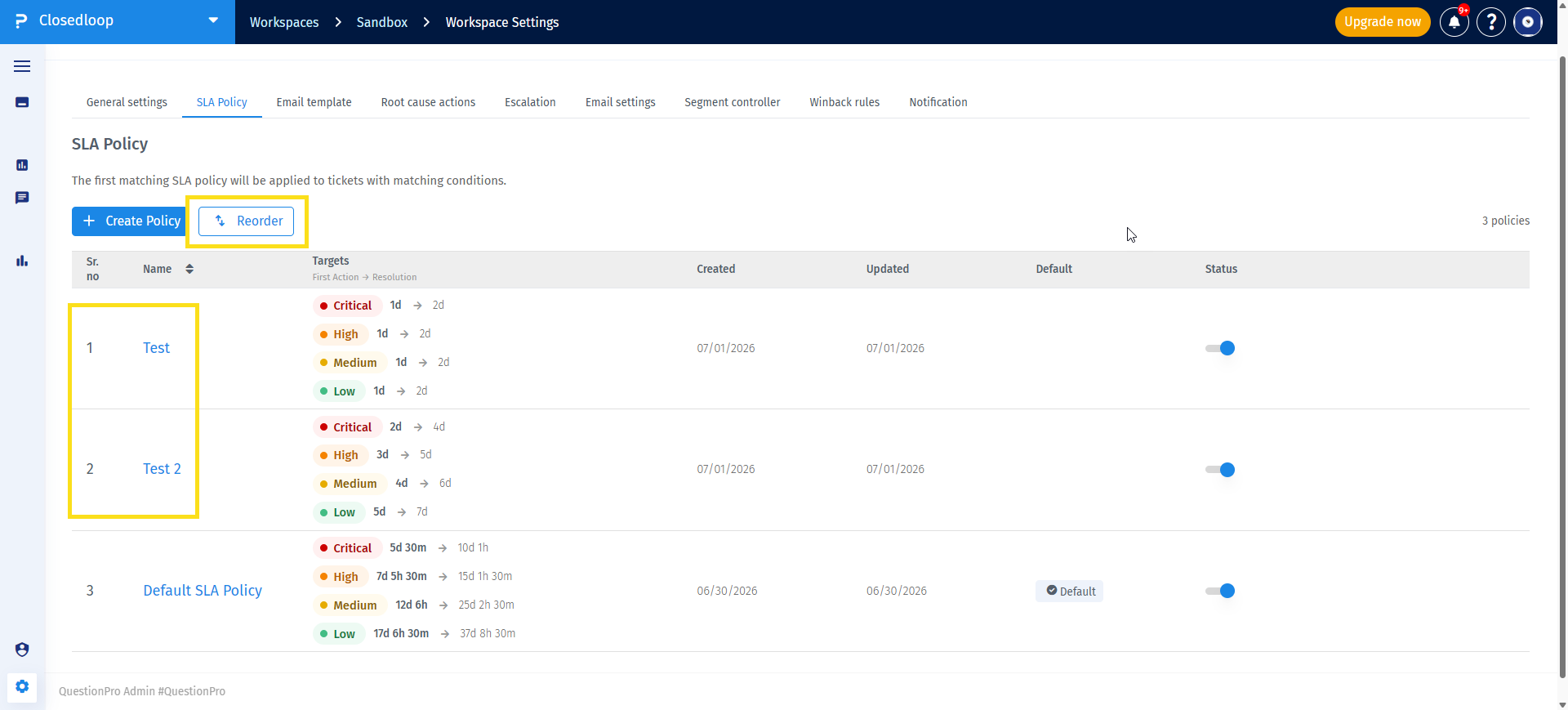Switch to the General settings tab
1568x710 pixels.
(127, 102)
